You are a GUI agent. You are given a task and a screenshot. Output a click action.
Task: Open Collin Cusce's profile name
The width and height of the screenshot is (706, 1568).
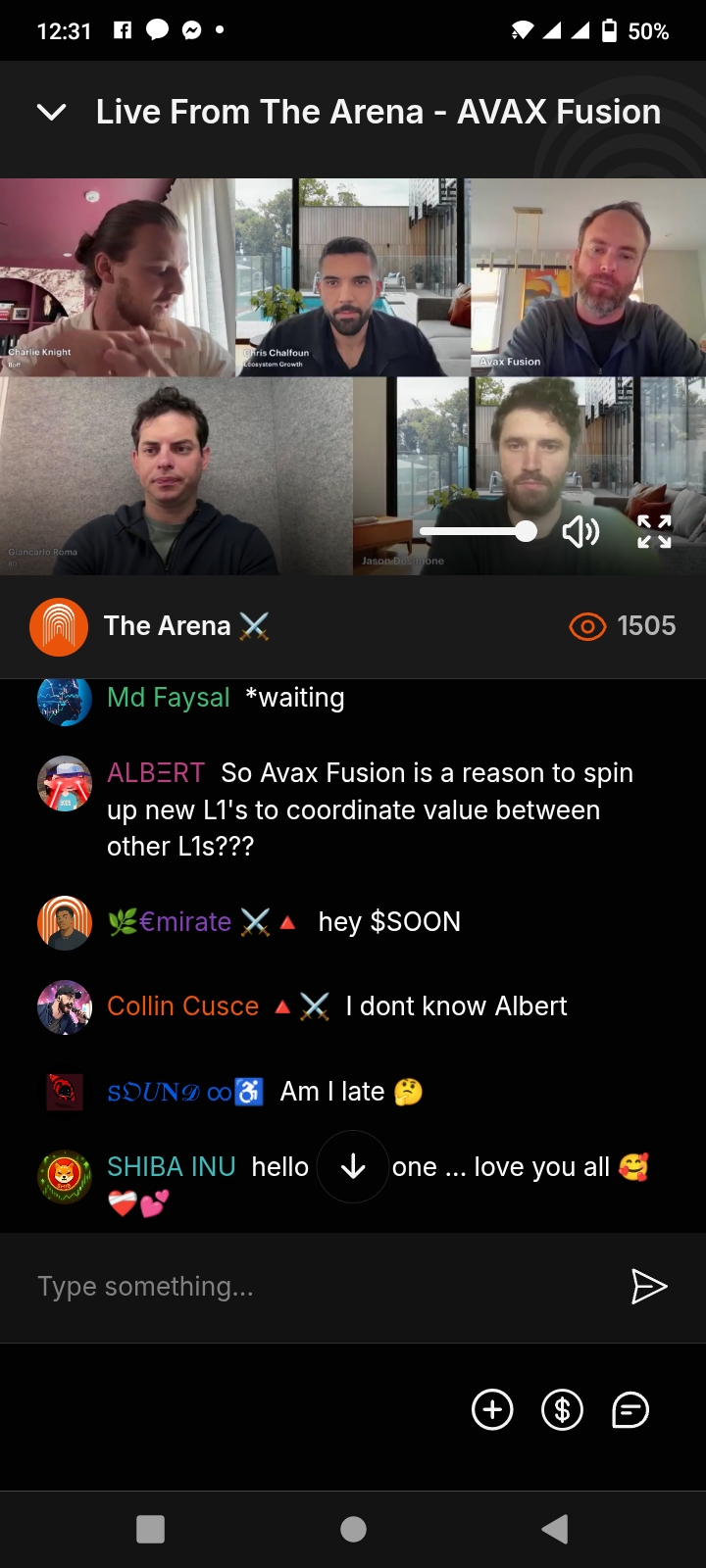[x=183, y=1006]
